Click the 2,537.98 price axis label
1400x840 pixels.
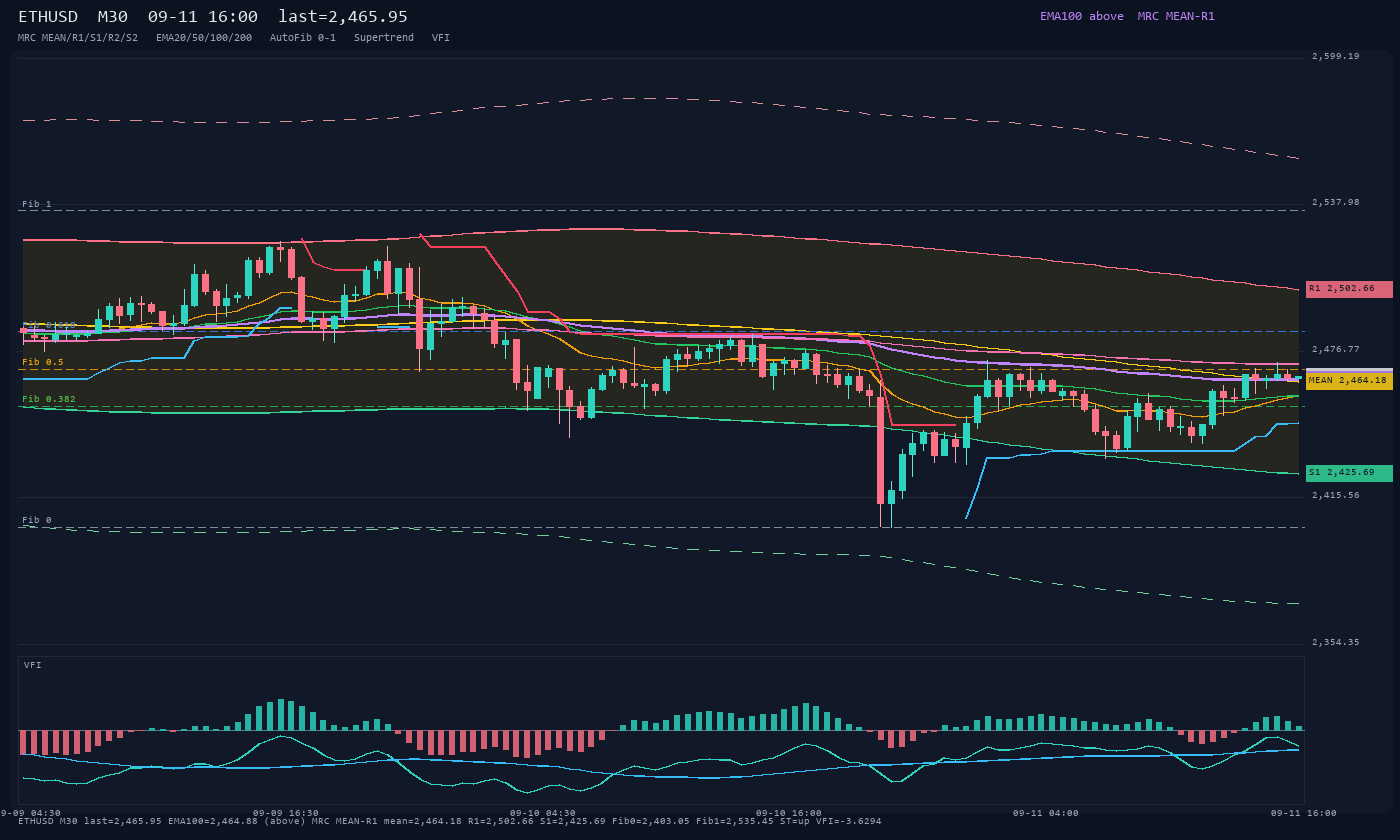(1336, 203)
